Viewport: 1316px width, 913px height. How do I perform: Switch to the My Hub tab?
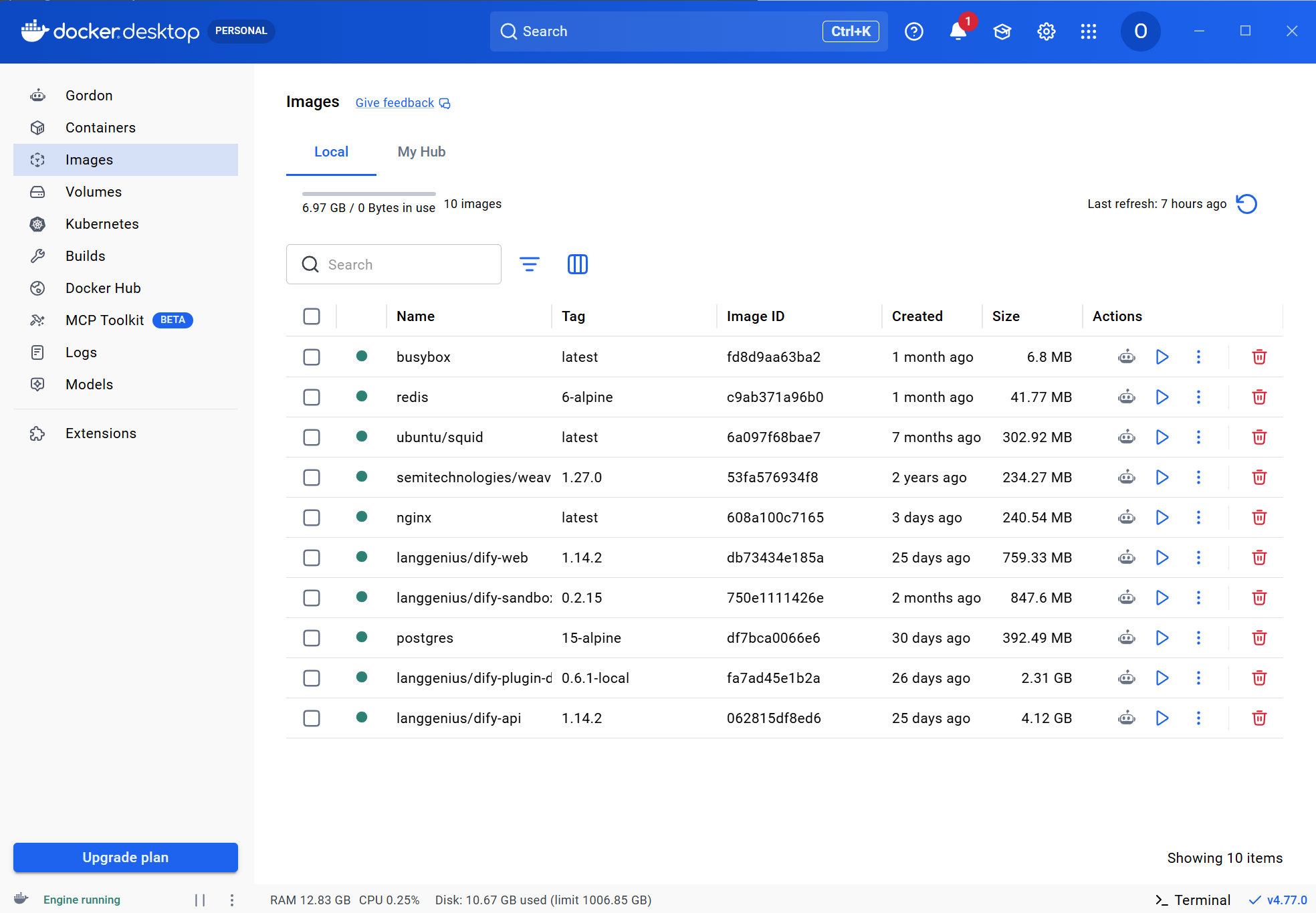point(421,152)
